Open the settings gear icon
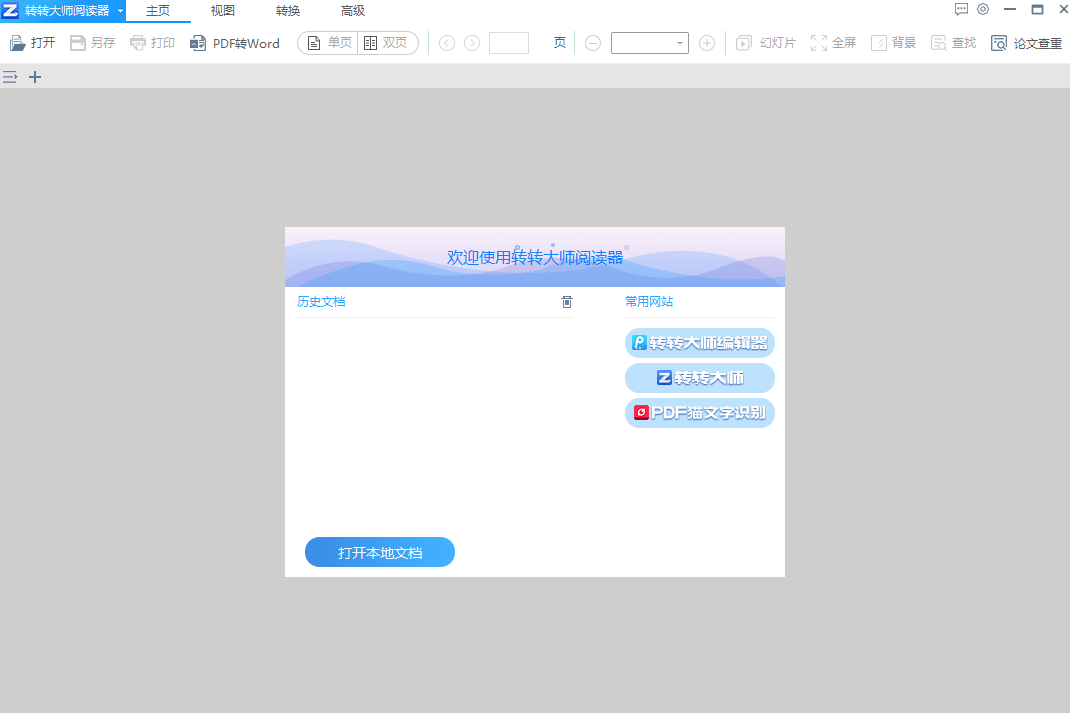The width and height of the screenshot is (1070, 713). 983,10
